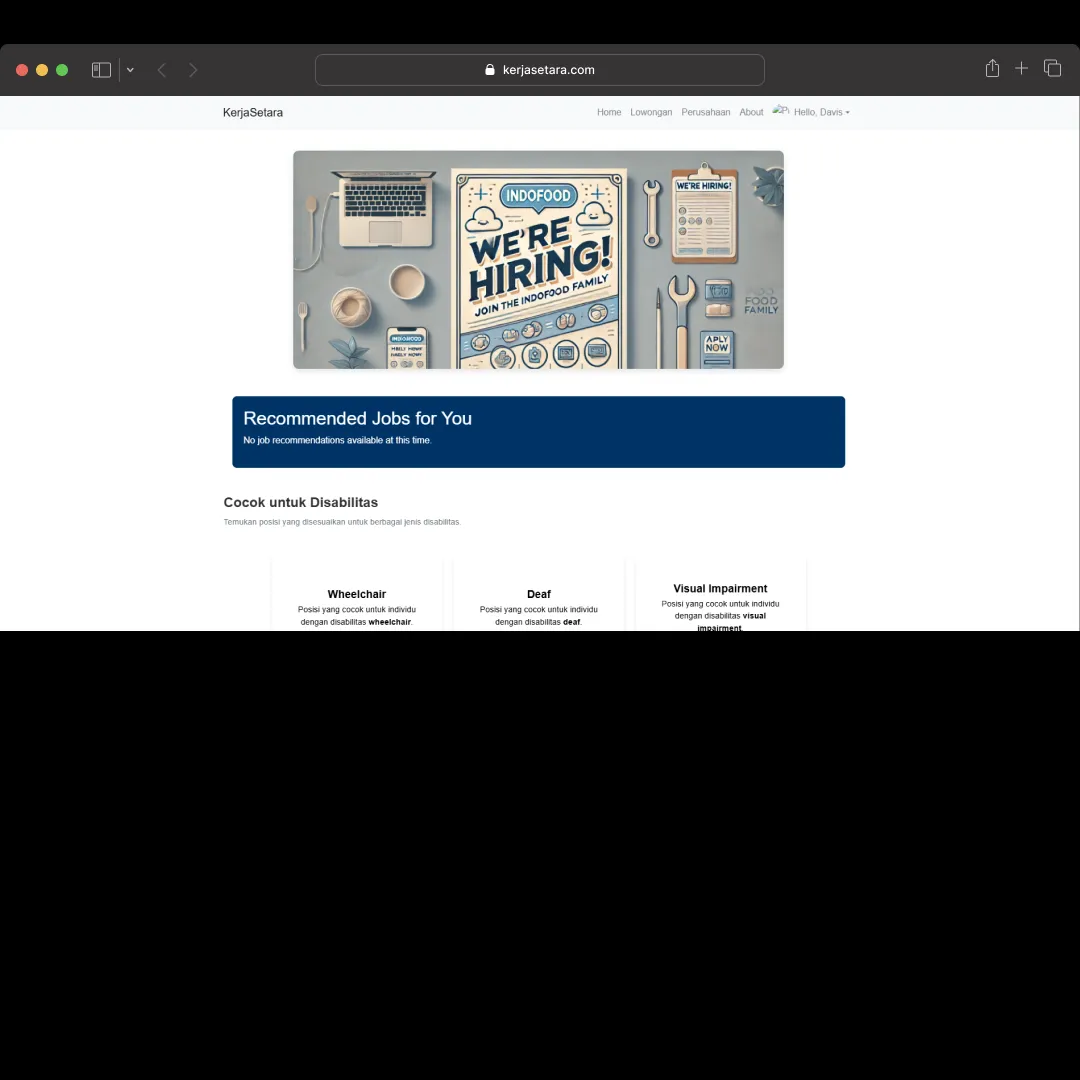The width and height of the screenshot is (1080, 1080).
Task: Open the sidebar options dropdown chevron
Action: [130, 70]
